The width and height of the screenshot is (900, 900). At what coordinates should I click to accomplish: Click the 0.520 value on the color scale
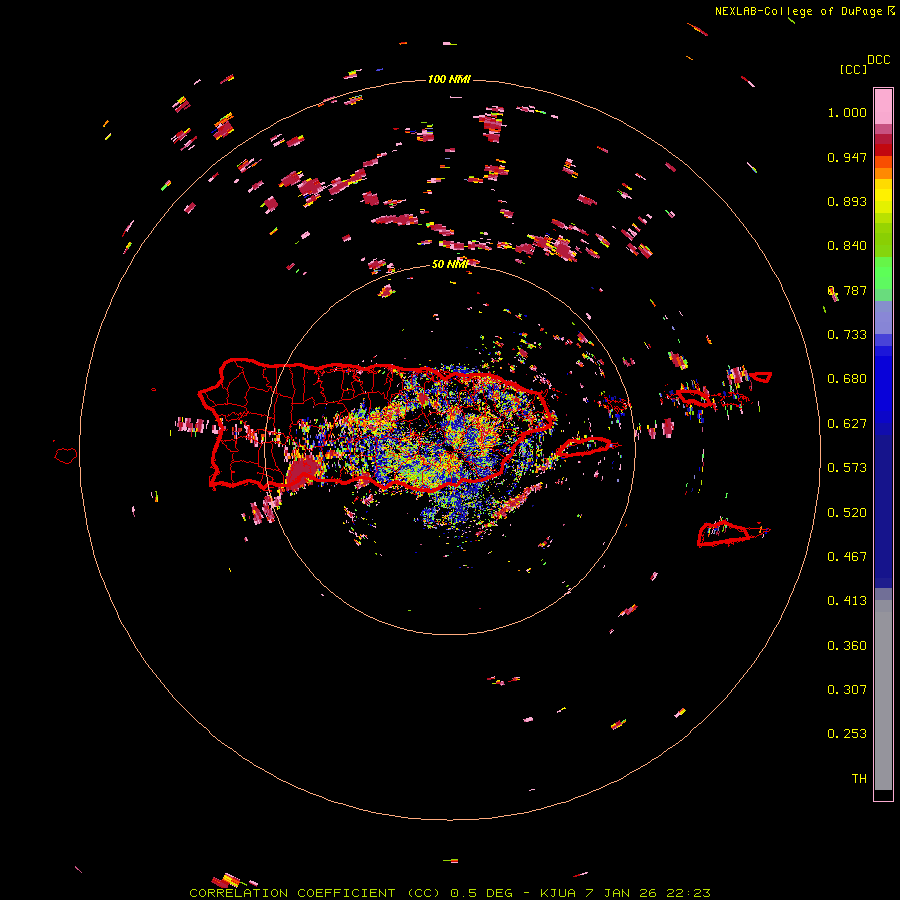pos(847,513)
